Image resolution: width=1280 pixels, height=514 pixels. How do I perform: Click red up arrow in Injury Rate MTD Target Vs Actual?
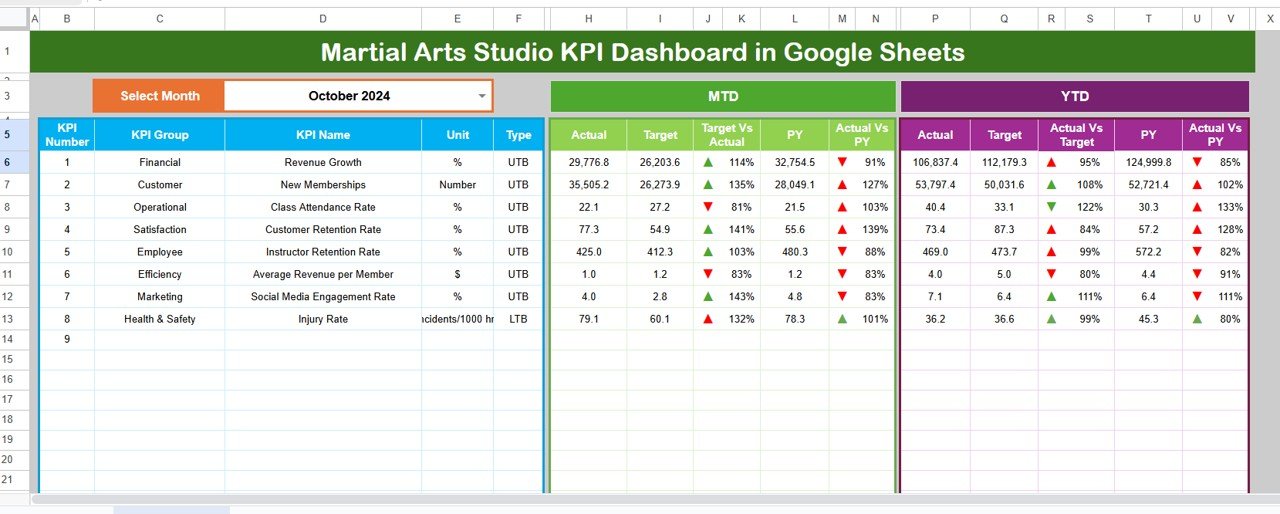coord(708,319)
